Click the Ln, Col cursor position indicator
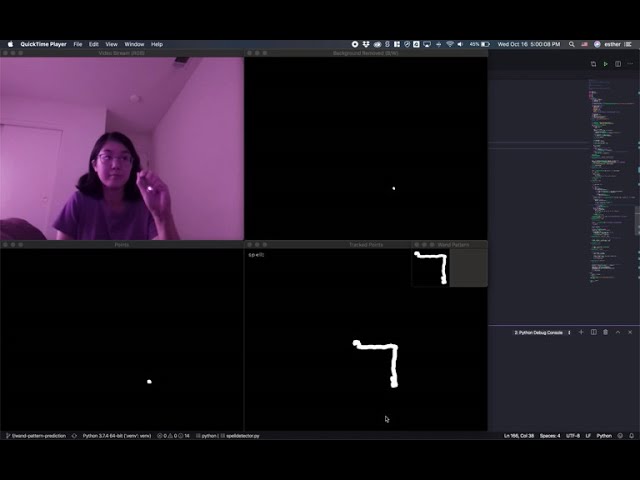This screenshot has width=640, height=480. point(517,436)
